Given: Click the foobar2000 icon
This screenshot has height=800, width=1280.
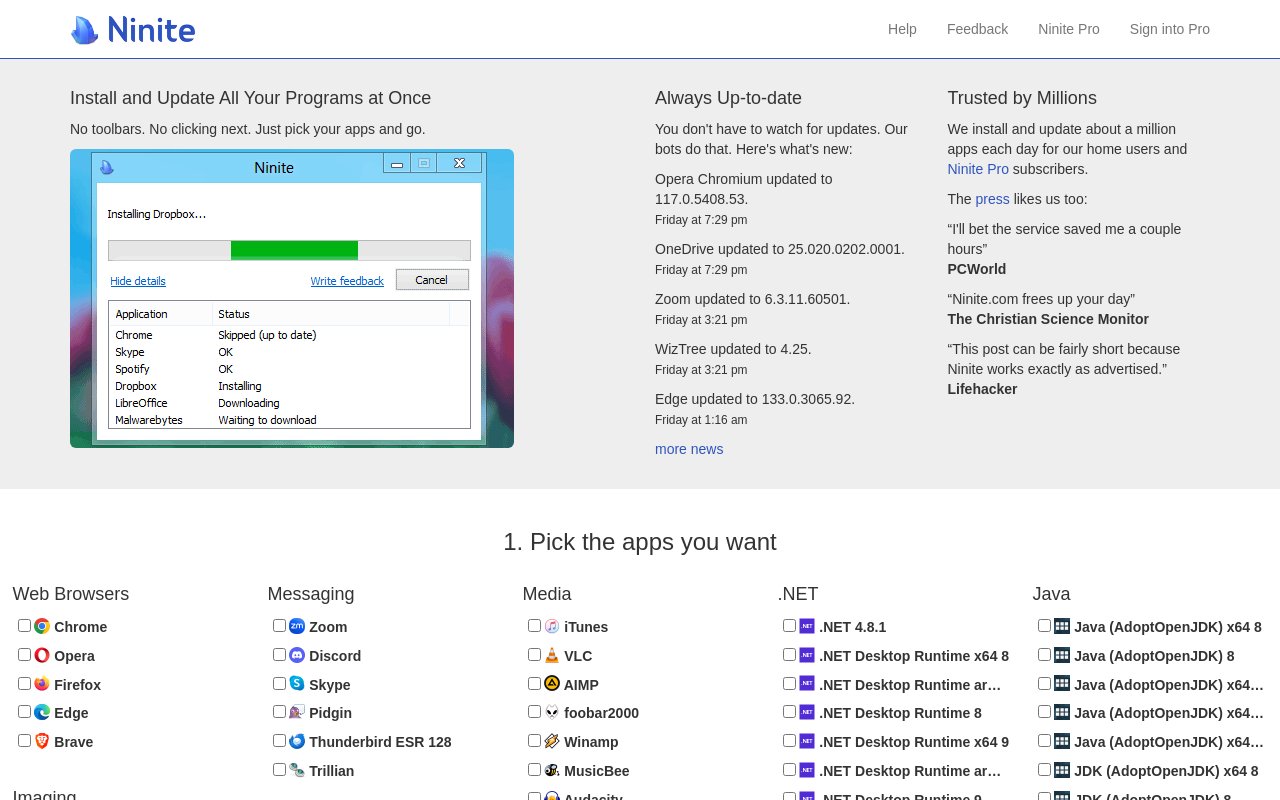Looking at the screenshot, I should coord(552,712).
